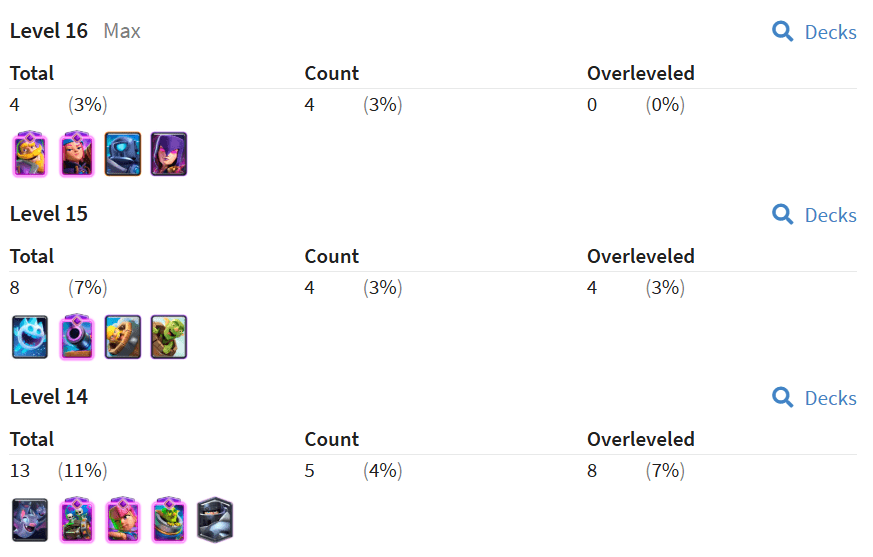This screenshot has height=557, width=873.
Task: Open the evolved Archers card
Action: click(x=123, y=520)
